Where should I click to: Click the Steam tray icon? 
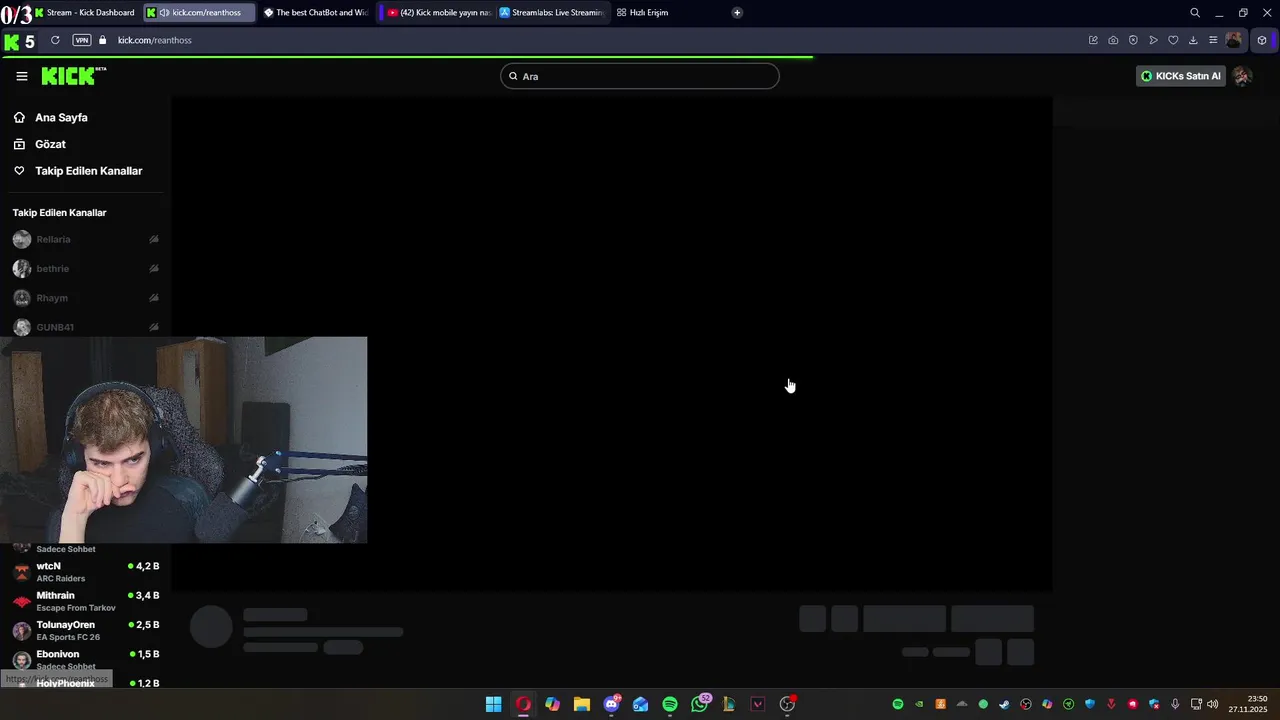1004,704
